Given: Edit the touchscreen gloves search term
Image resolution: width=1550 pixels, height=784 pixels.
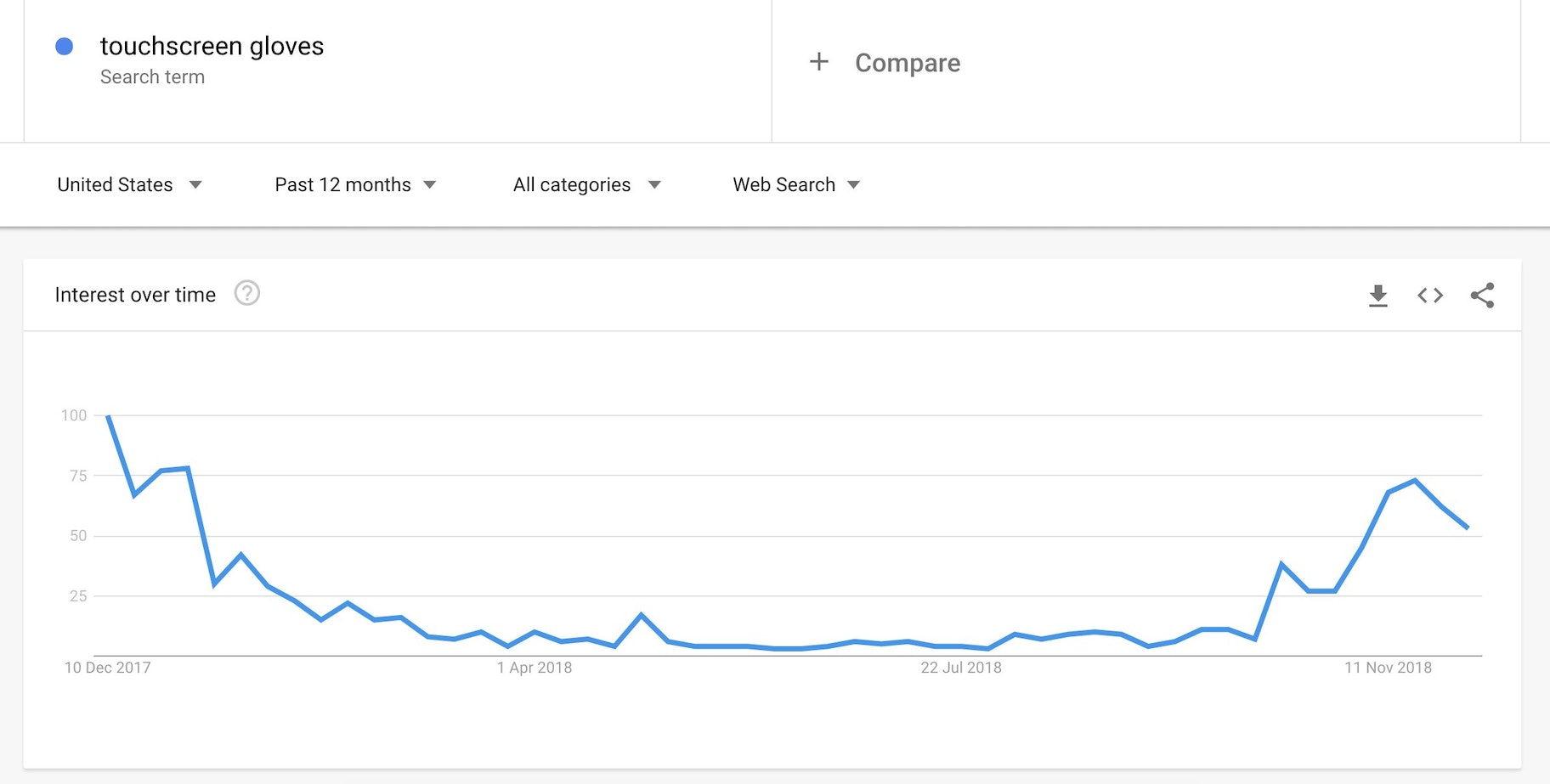Looking at the screenshot, I should [212, 46].
